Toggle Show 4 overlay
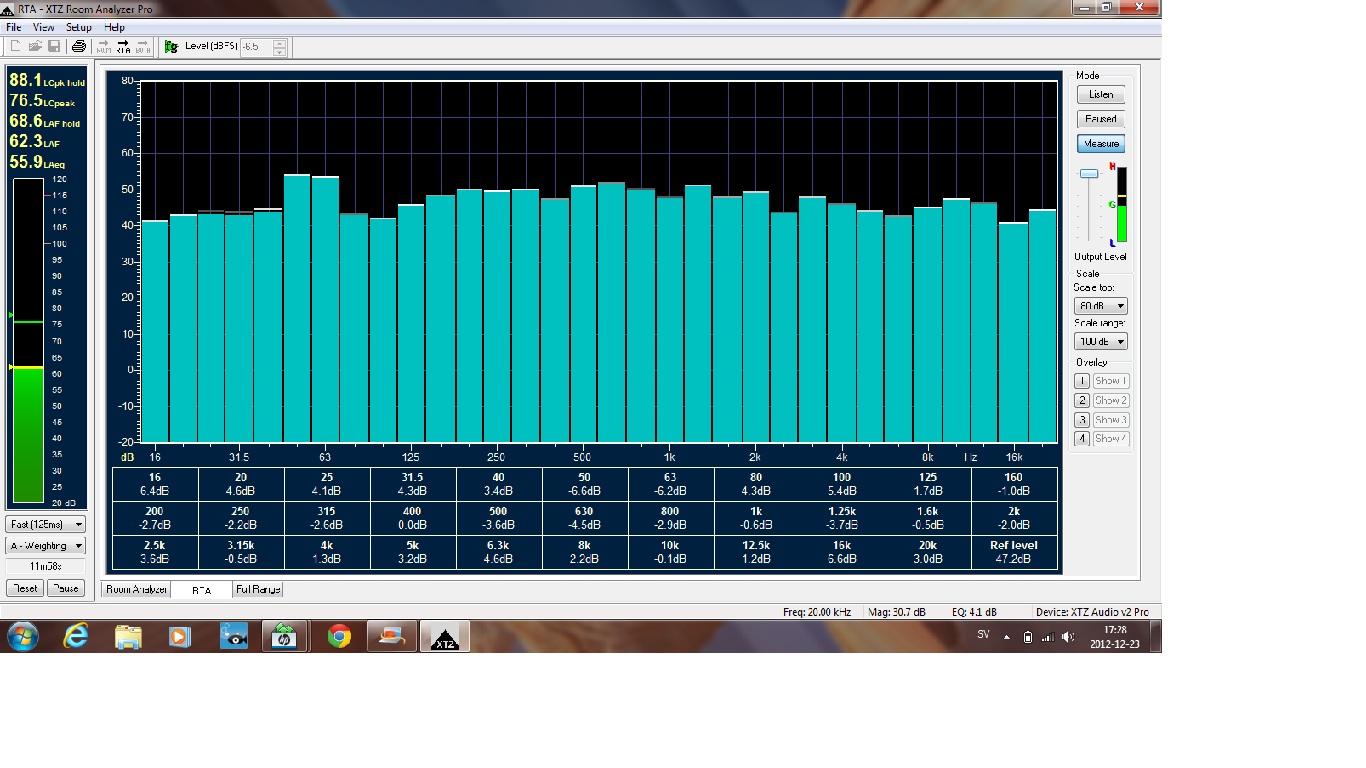The height and width of the screenshot is (768, 1366). 1110,439
